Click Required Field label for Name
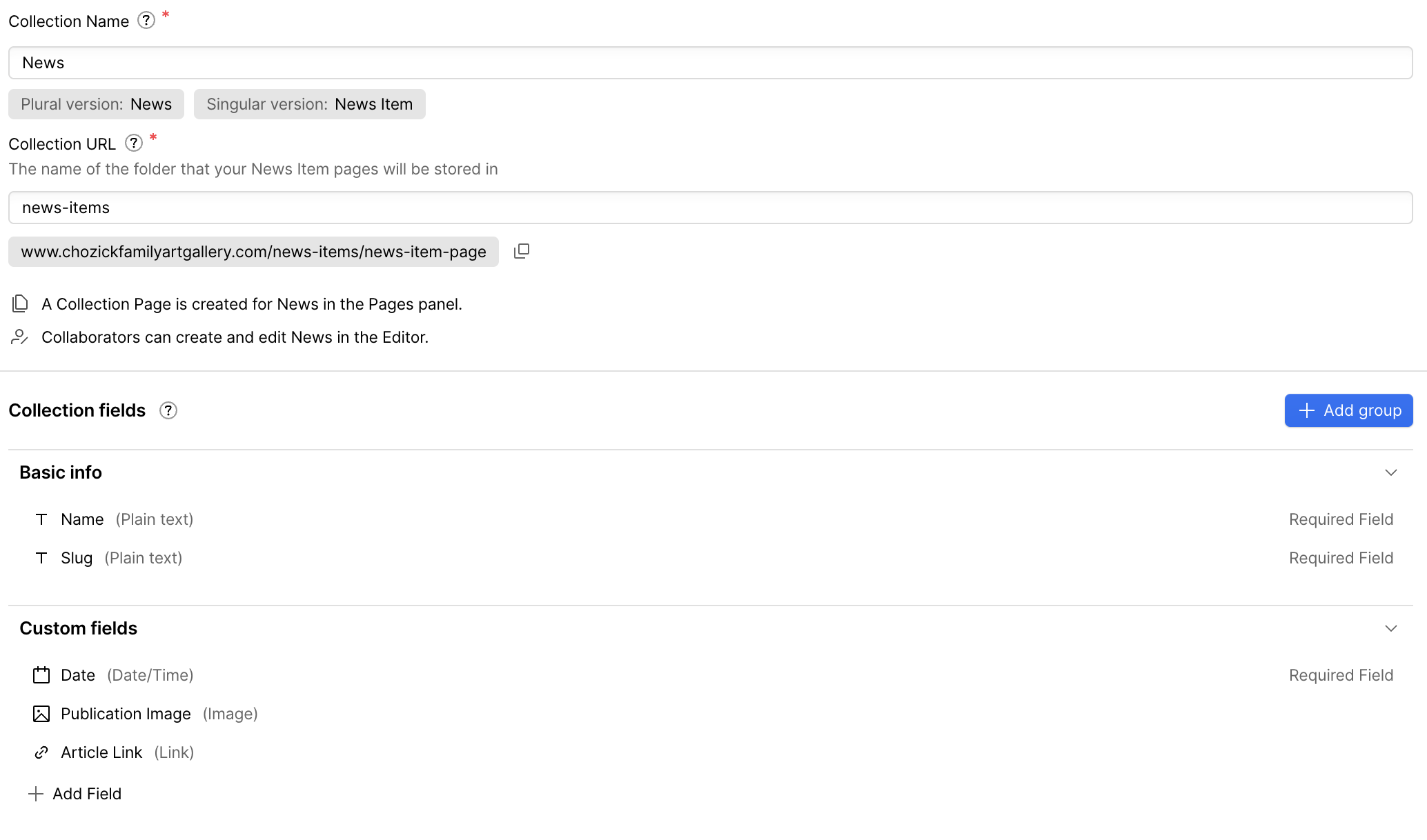1427x840 pixels. [x=1341, y=519]
